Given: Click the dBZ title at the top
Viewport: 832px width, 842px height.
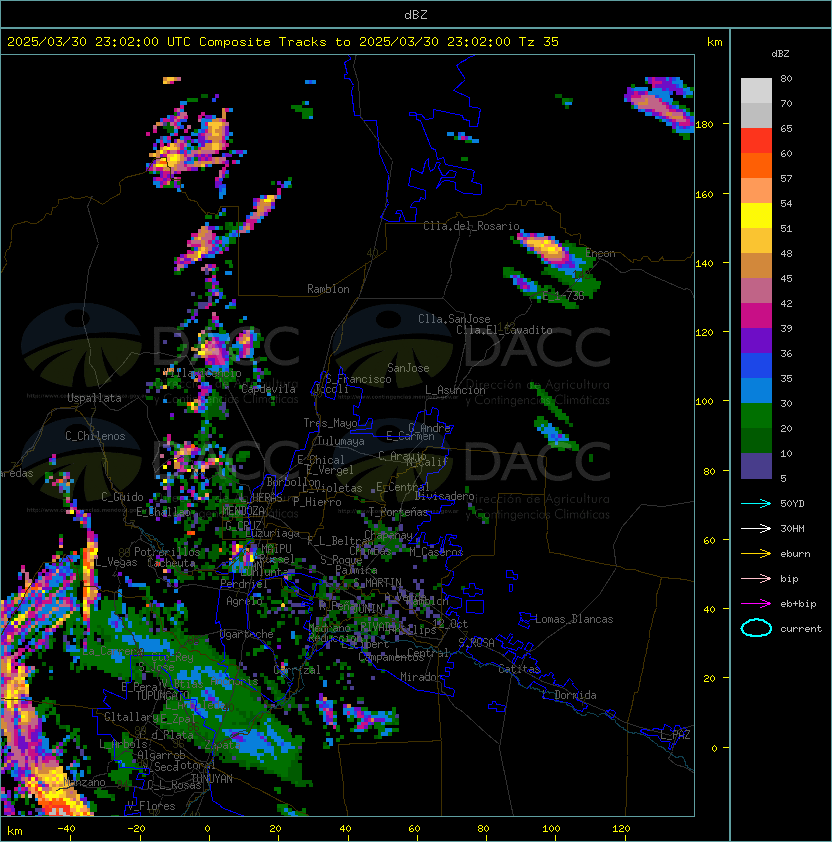Looking at the screenshot, I should (416, 14).
